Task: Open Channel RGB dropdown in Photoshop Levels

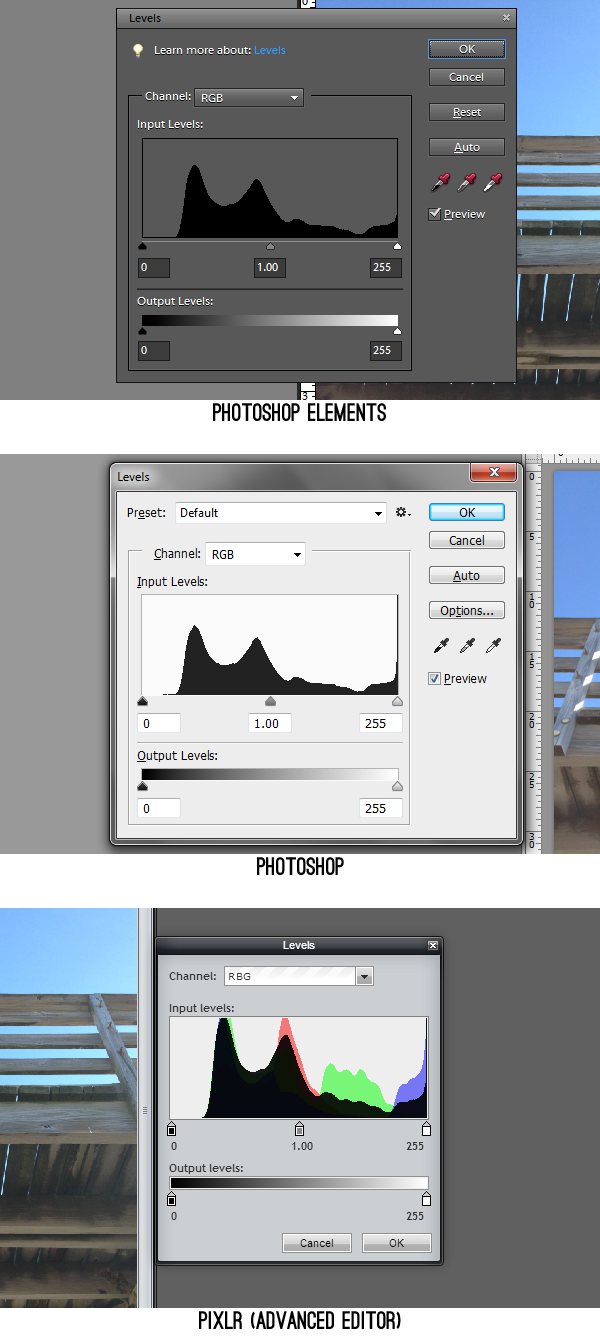Action: point(255,554)
